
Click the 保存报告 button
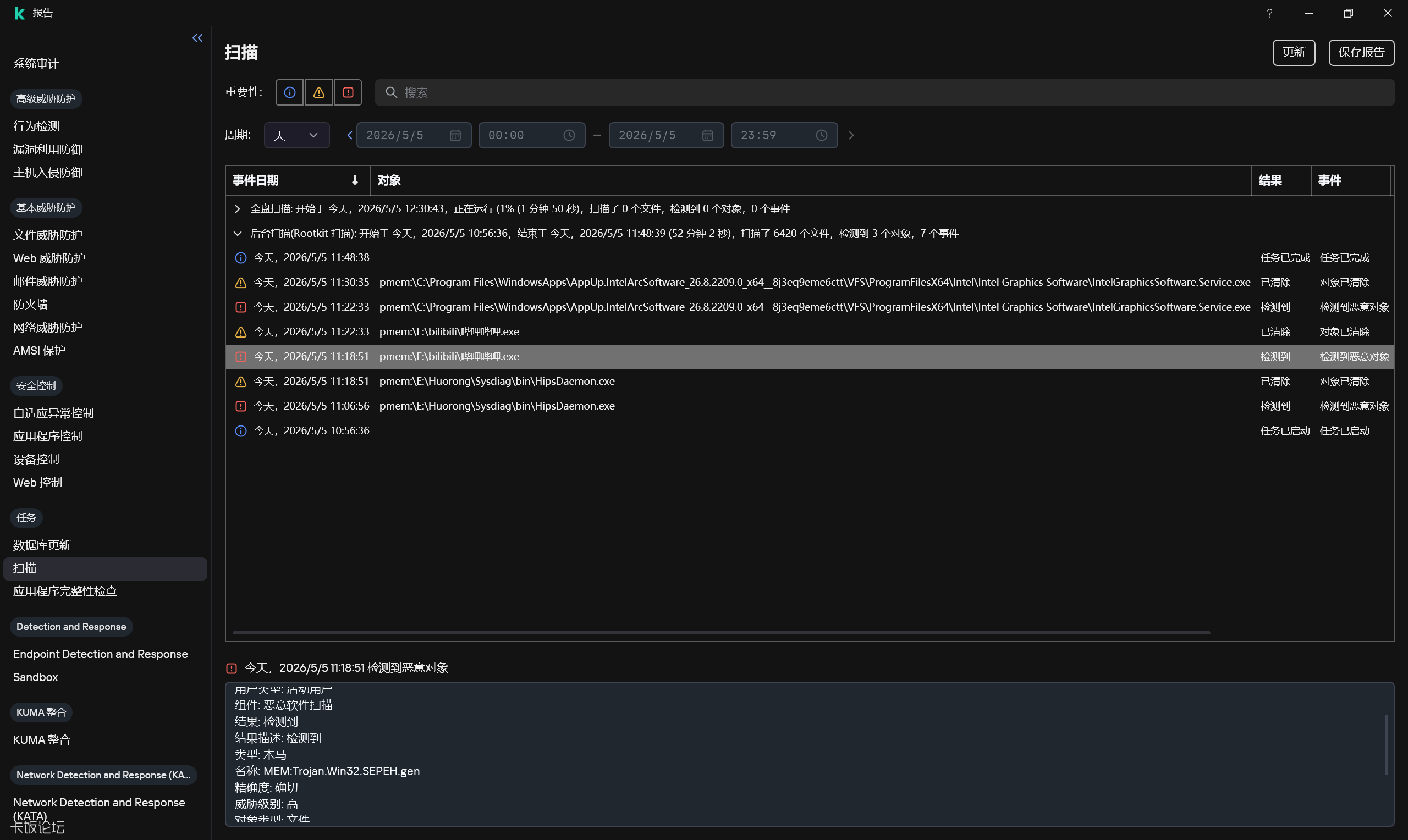click(1361, 53)
